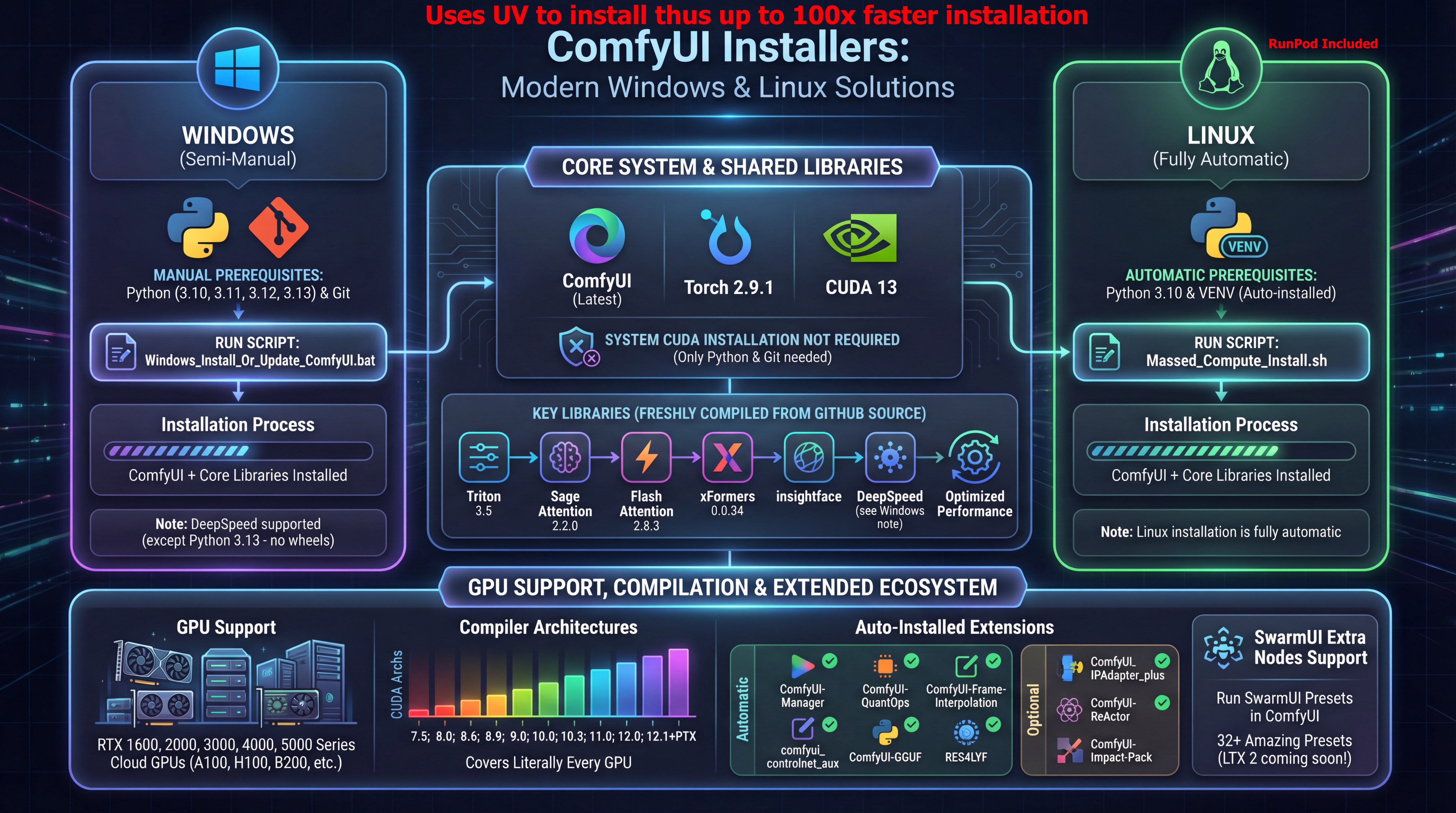Click the SwarmUI Extra Nodes Support icon
Screen dimensions: 1456x813
1223,647
